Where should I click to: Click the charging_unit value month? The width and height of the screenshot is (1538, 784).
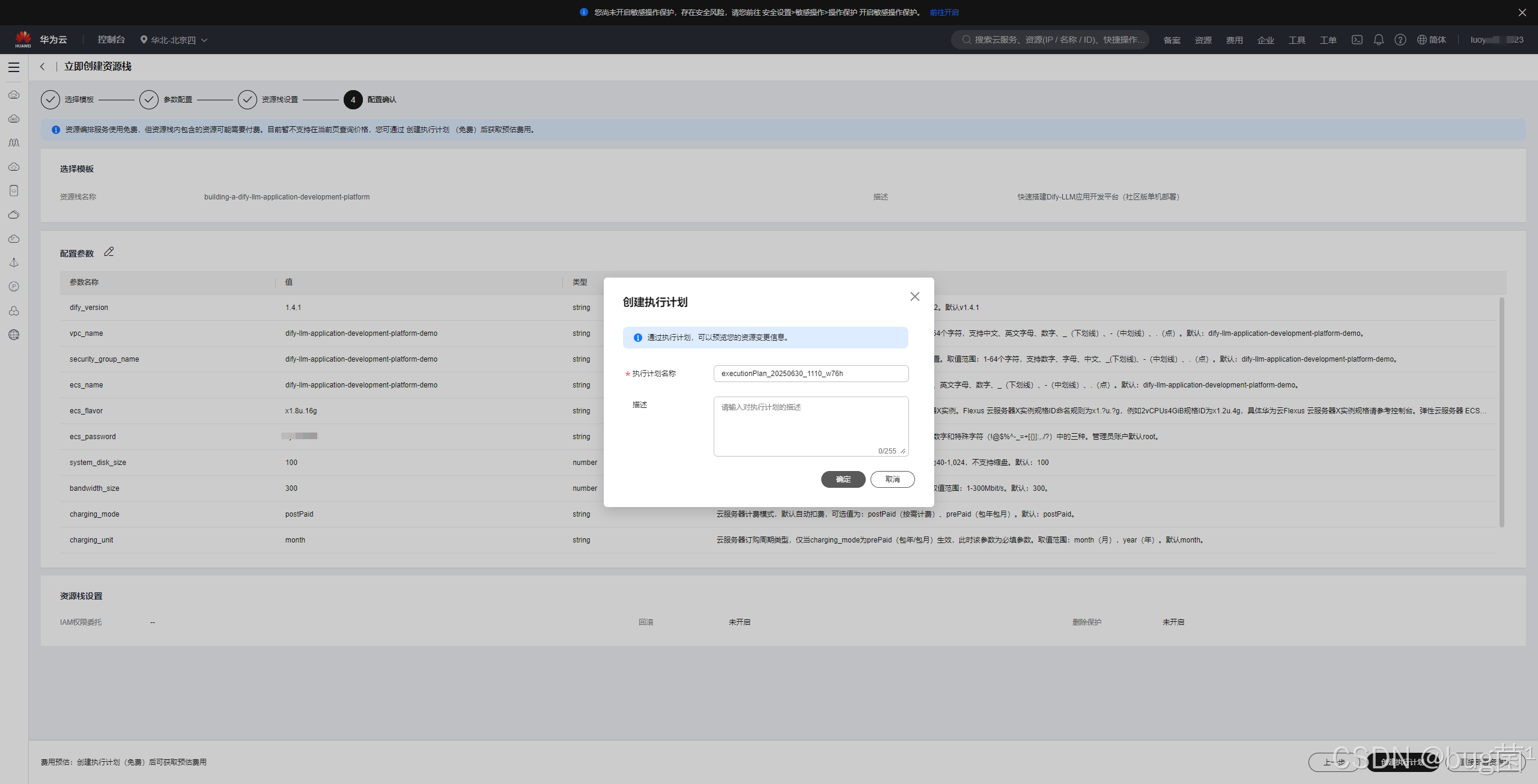[295, 540]
